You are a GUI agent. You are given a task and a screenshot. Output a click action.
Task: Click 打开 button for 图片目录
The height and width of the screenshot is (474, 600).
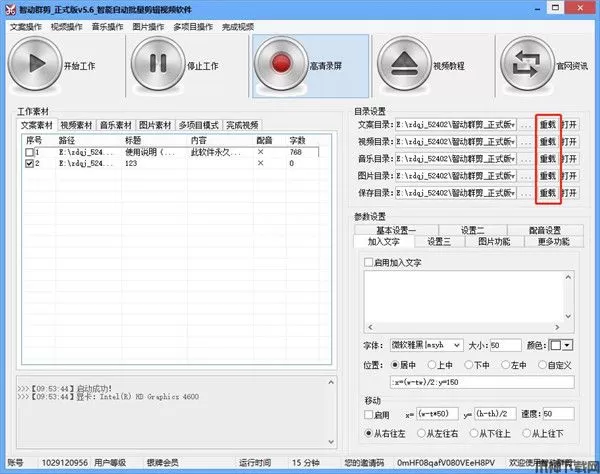click(x=569, y=175)
